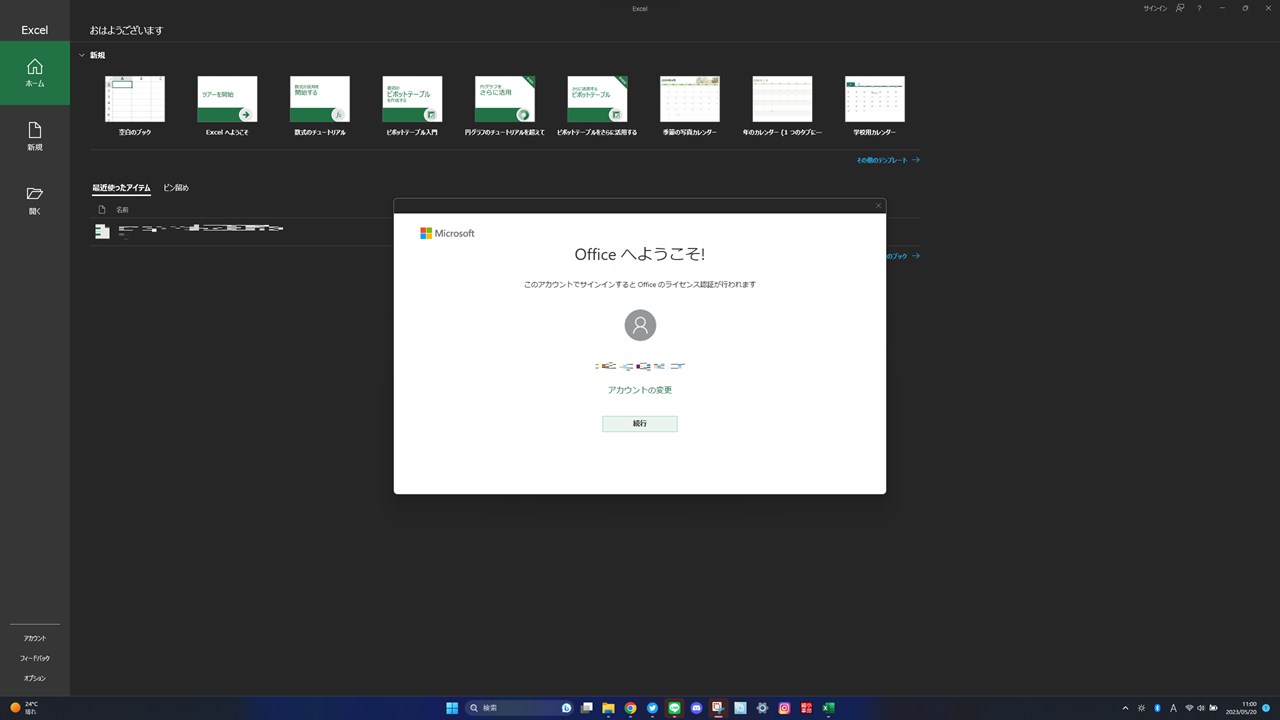Open Settings gear icon on taskbar
The height and width of the screenshot is (720, 1280).
pyautogui.click(x=762, y=708)
